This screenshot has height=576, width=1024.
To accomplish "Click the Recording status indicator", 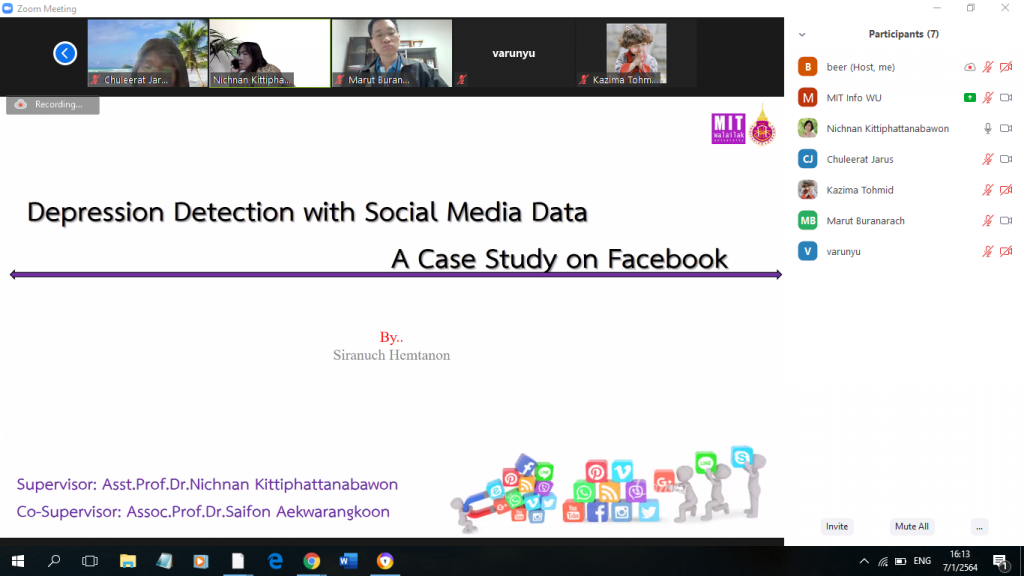I will click(53, 104).
